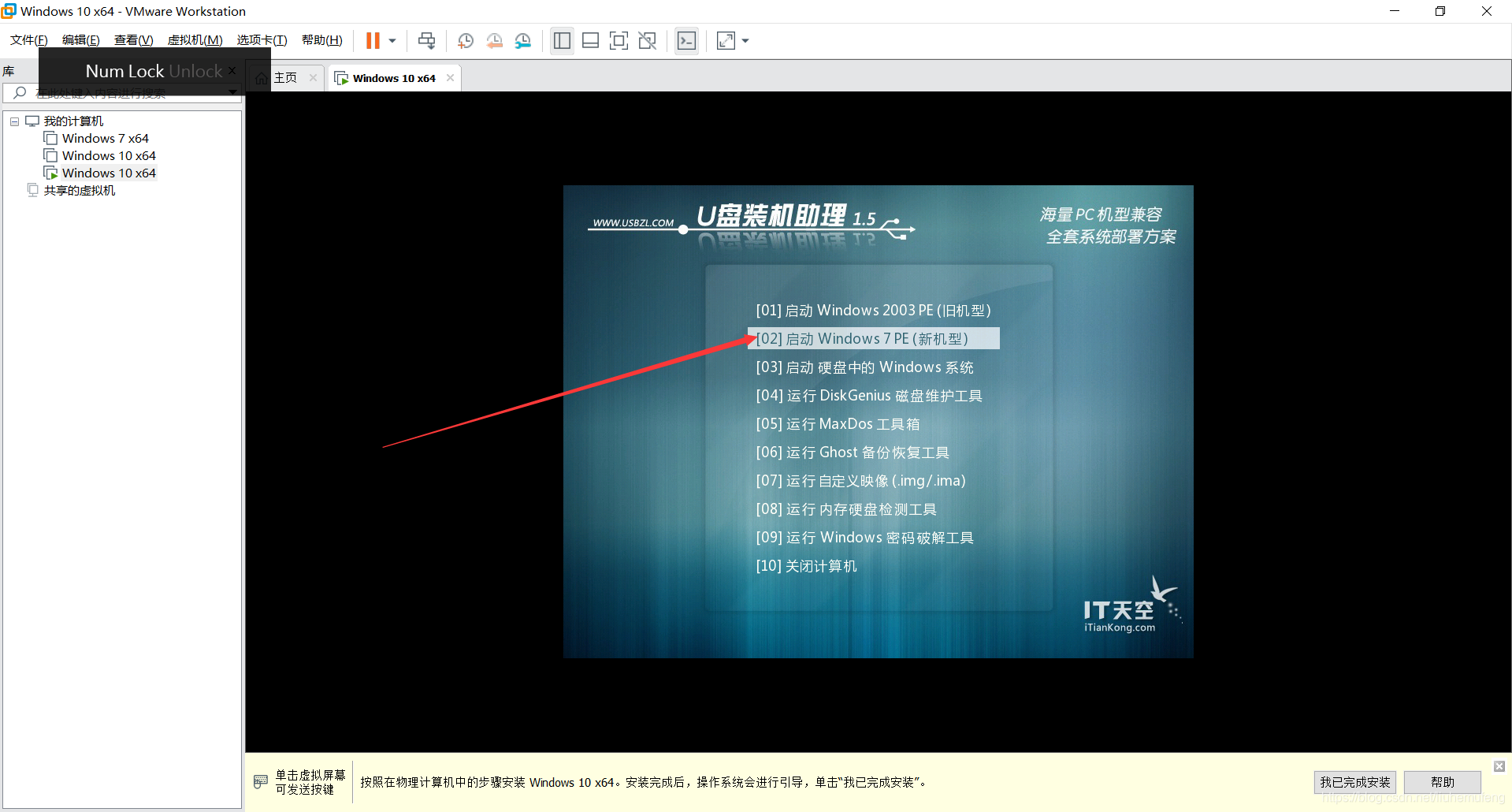Enter full screen mode icon
This screenshot has width=1512, height=812.
pos(619,40)
